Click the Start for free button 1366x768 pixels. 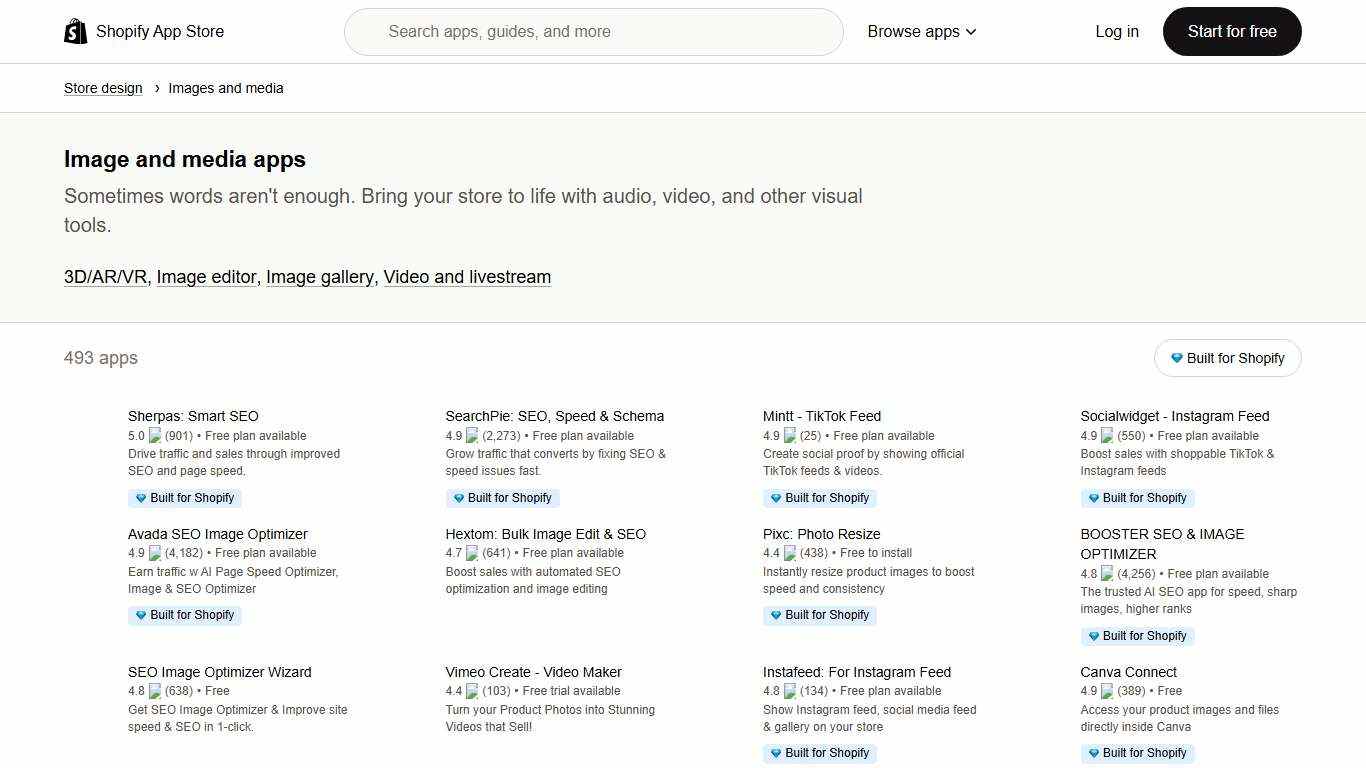1231,31
